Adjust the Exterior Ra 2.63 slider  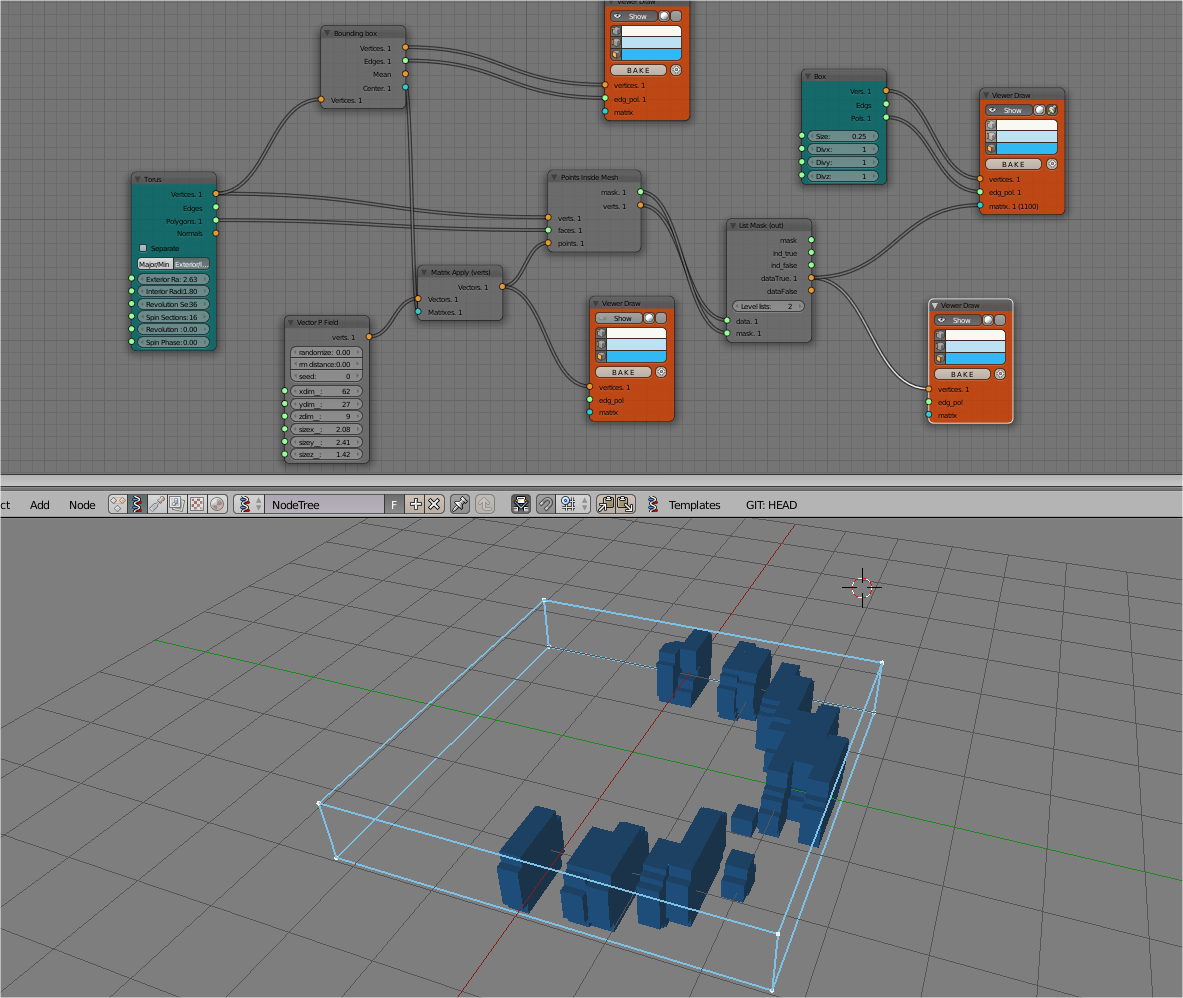tap(173, 279)
